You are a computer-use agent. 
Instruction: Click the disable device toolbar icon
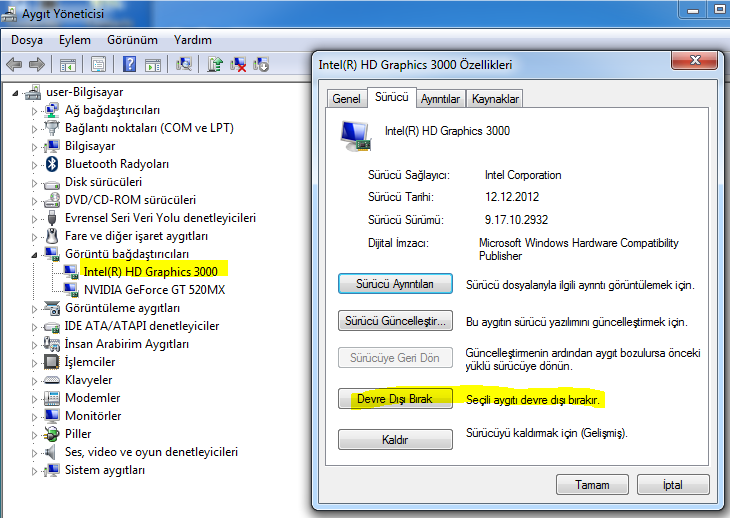click(261, 64)
